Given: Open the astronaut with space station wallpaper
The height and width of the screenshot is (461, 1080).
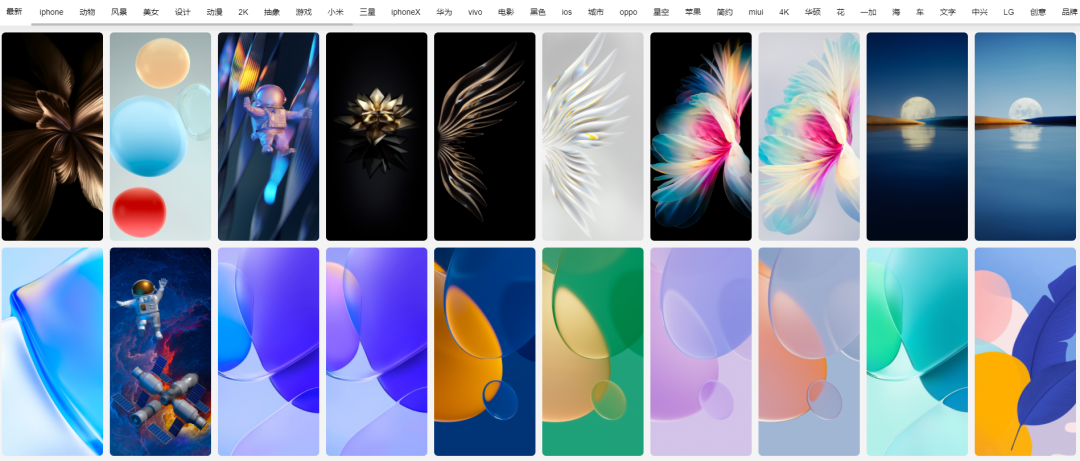Looking at the screenshot, I should click(x=160, y=351).
